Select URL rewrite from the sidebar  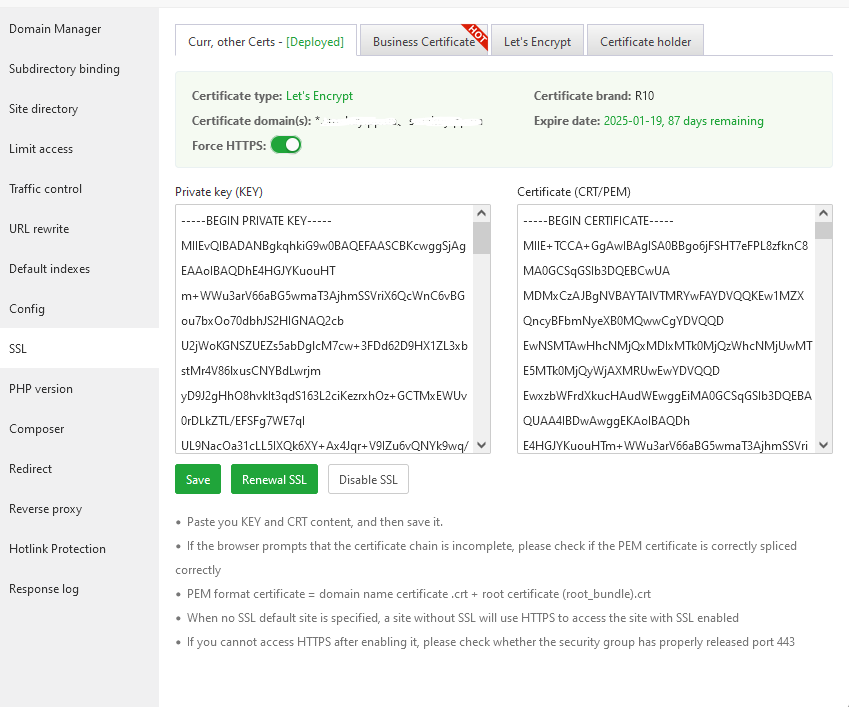[39, 229]
